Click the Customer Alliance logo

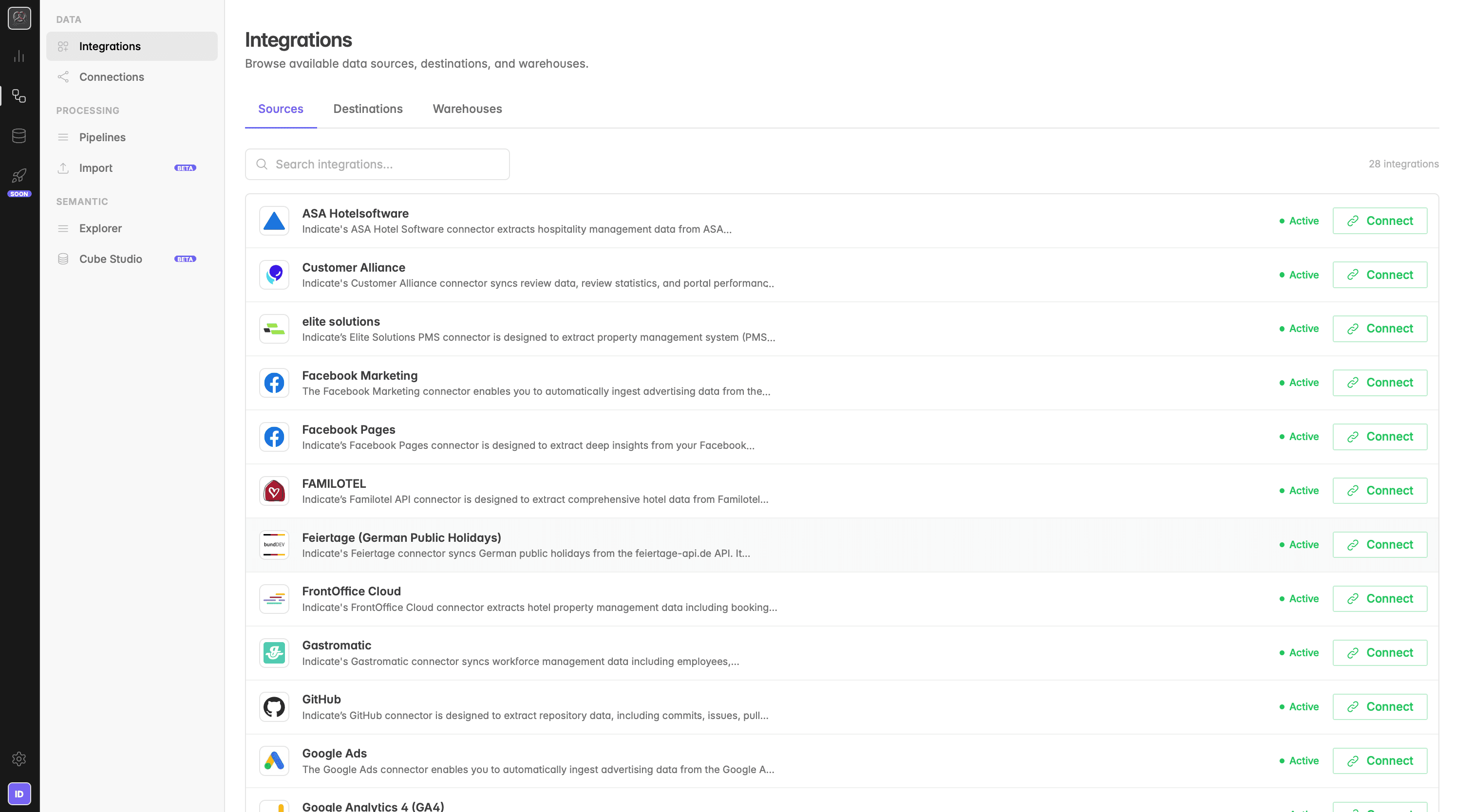(x=274, y=275)
